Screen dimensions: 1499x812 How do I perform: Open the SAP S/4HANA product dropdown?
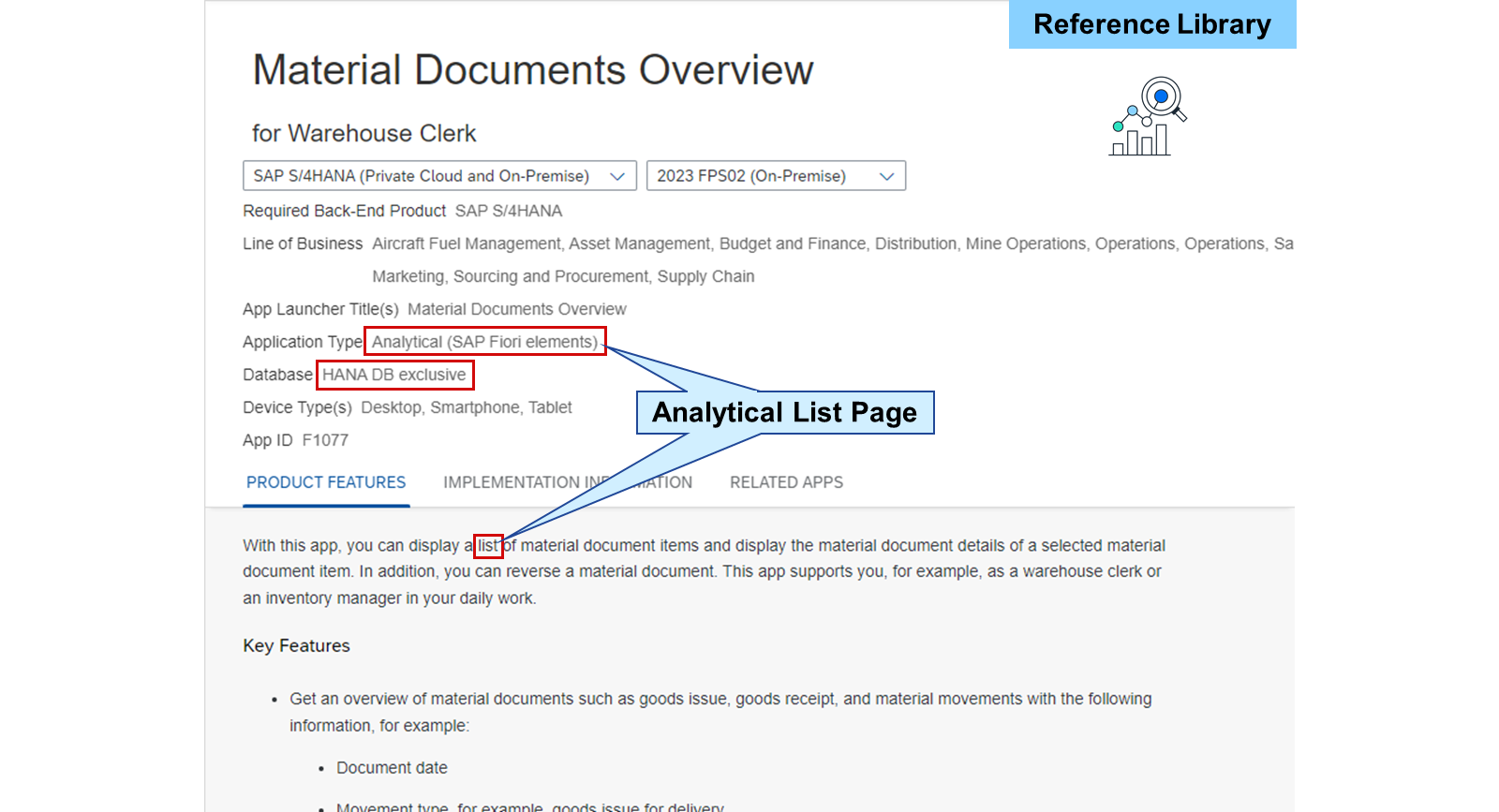439,176
